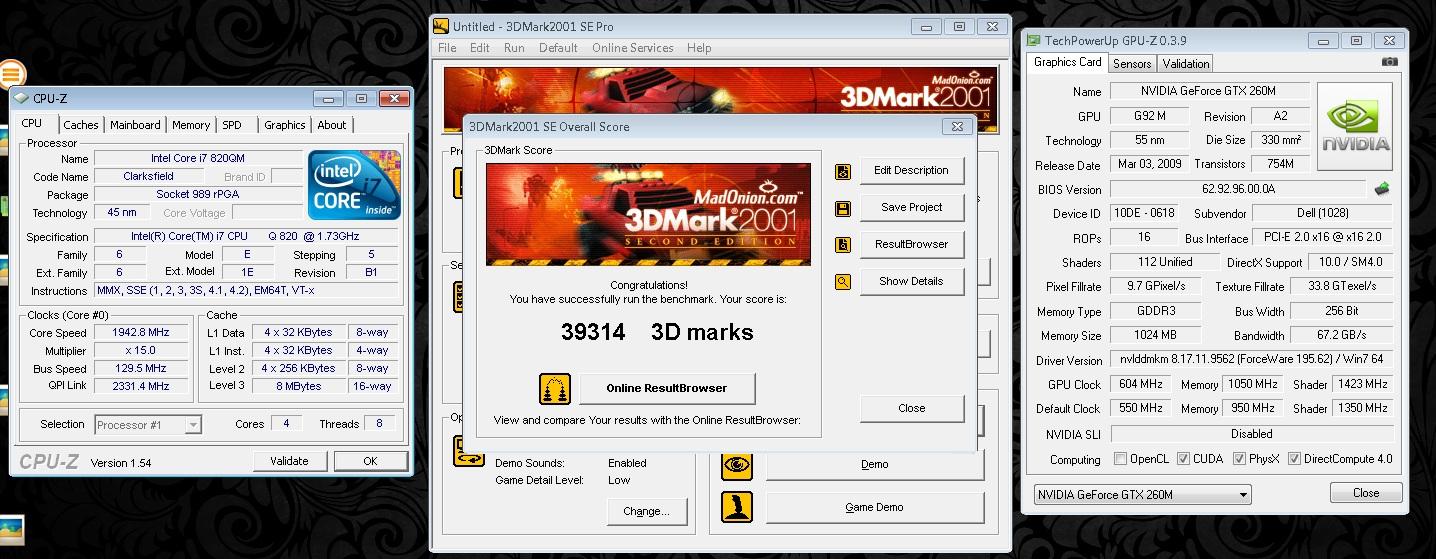Viewport: 1436px width, 559px height.
Task: Click the BIOS Version field 62.92.96.00.0A
Action: point(1237,189)
